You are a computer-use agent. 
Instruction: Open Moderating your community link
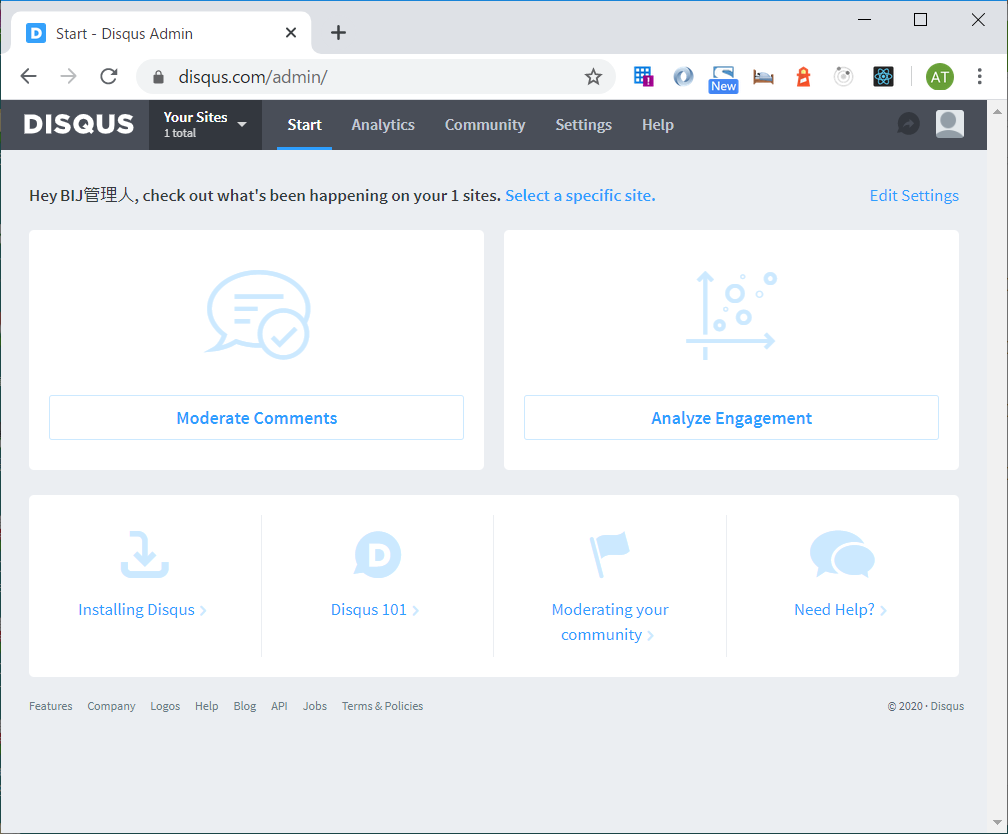click(609, 622)
